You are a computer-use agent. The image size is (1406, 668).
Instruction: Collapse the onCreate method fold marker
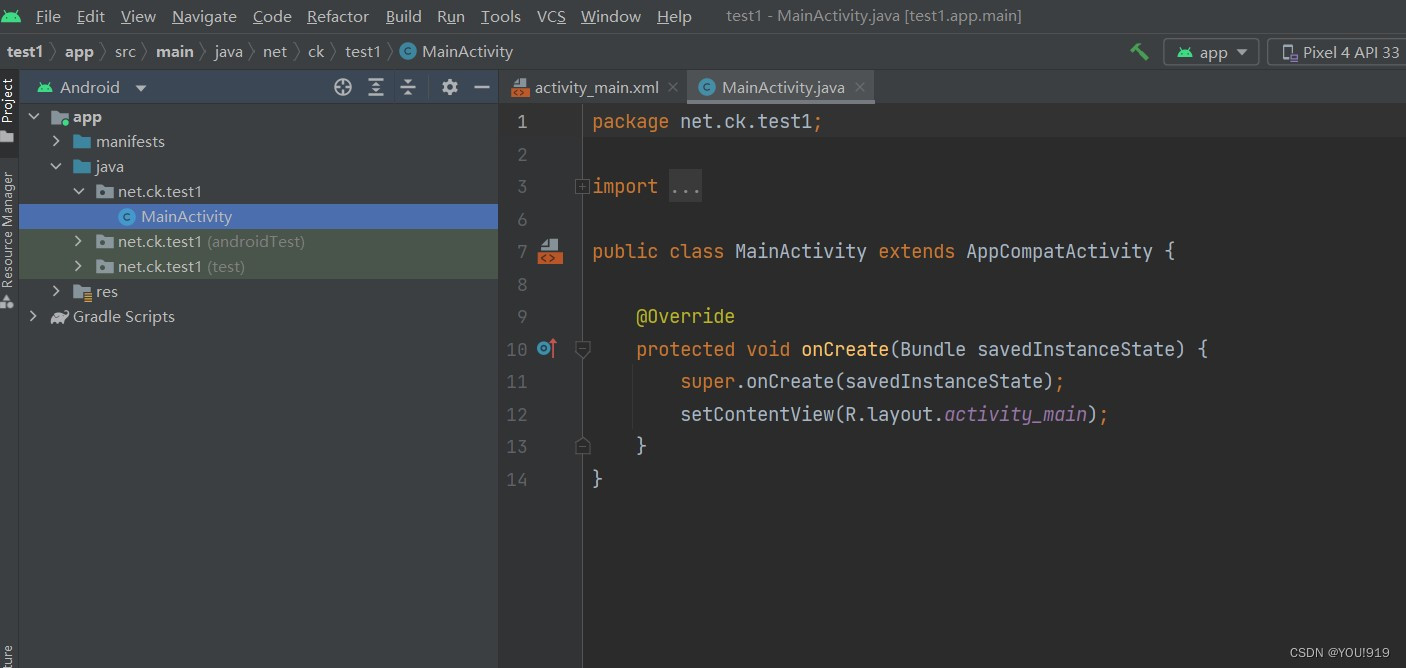582,349
